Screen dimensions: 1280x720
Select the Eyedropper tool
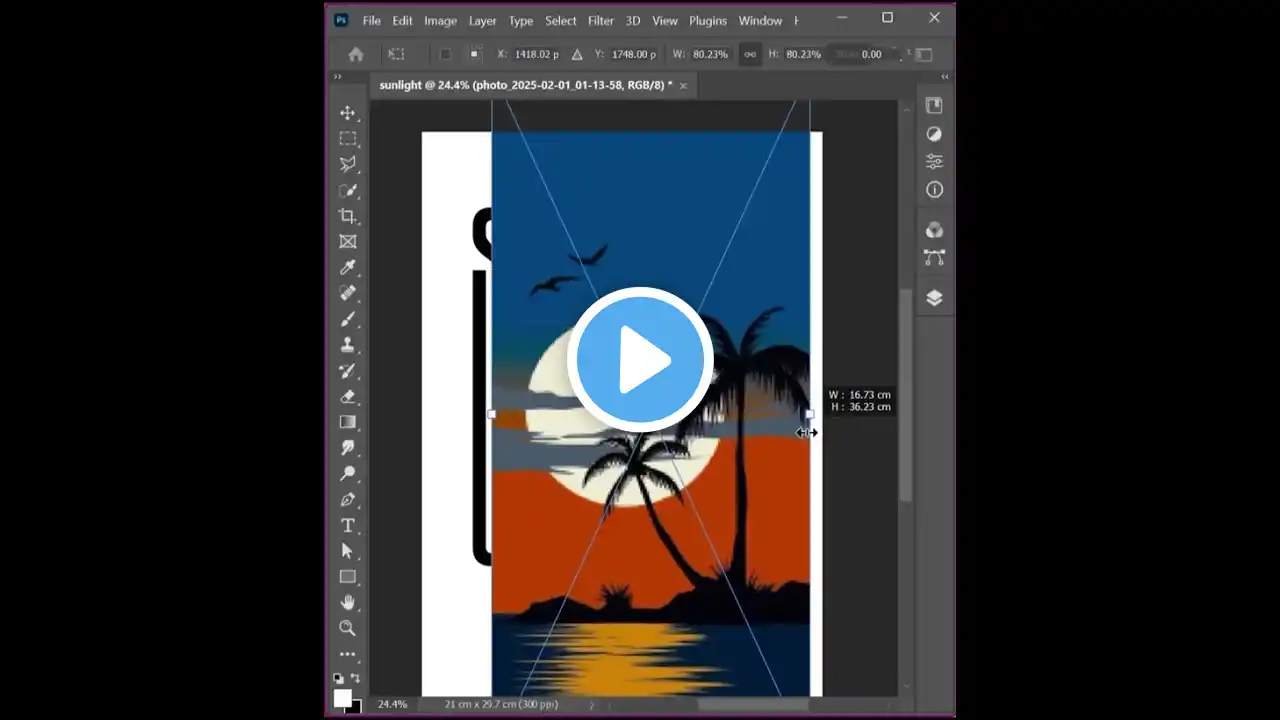click(347, 267)
